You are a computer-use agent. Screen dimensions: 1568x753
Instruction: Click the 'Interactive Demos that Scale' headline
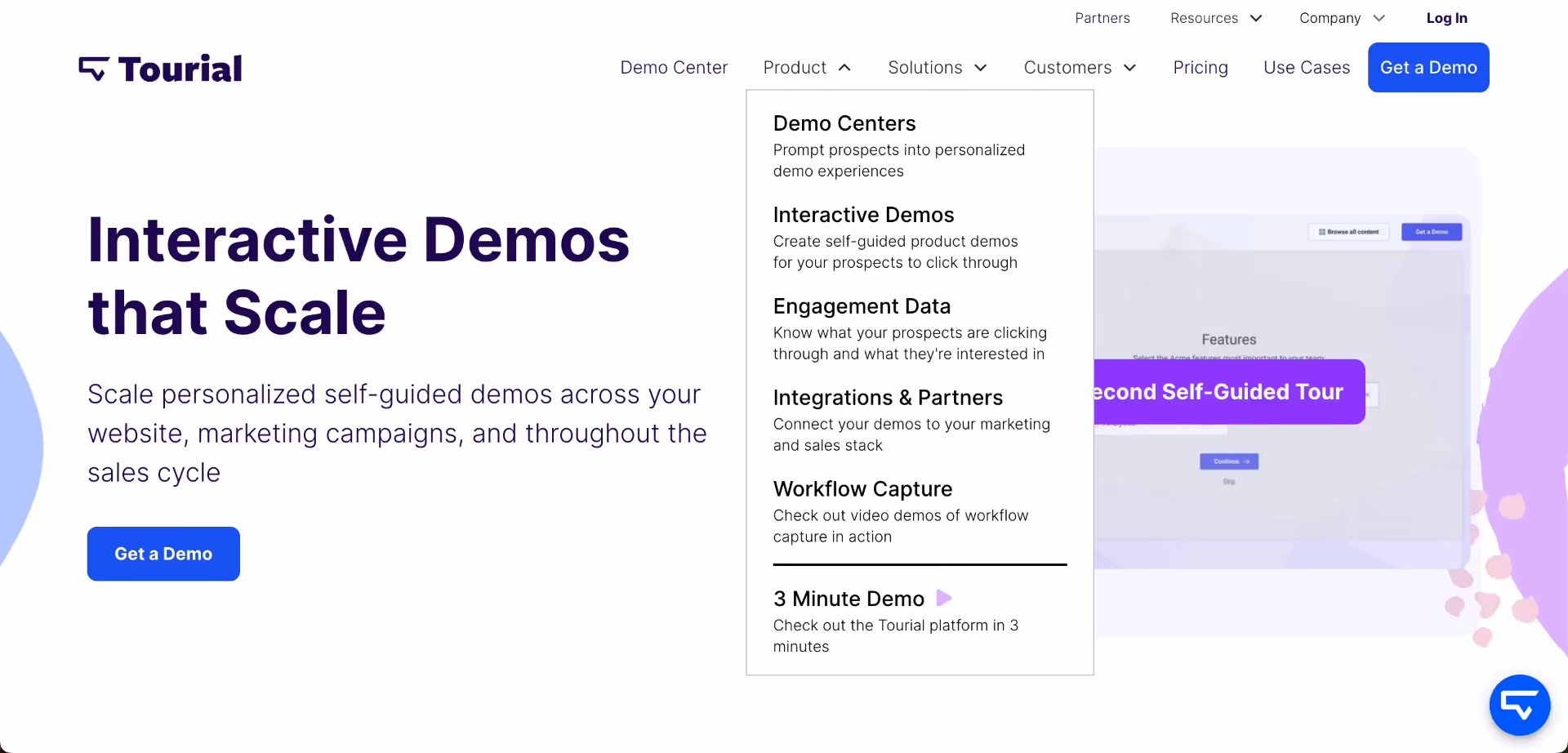point(359,276)
